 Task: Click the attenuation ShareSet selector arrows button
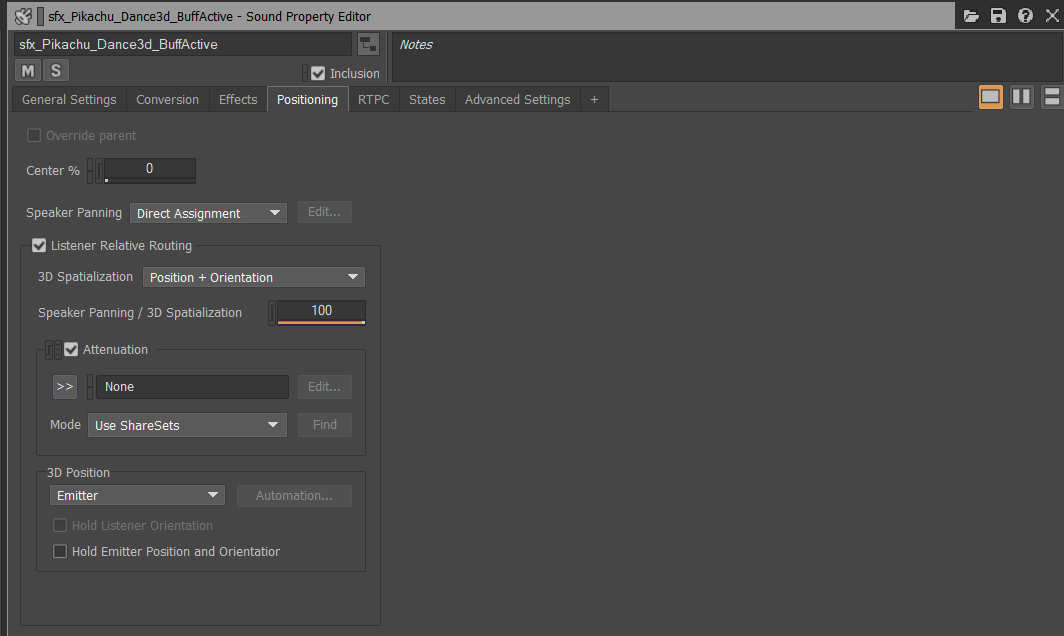(64, 387)
